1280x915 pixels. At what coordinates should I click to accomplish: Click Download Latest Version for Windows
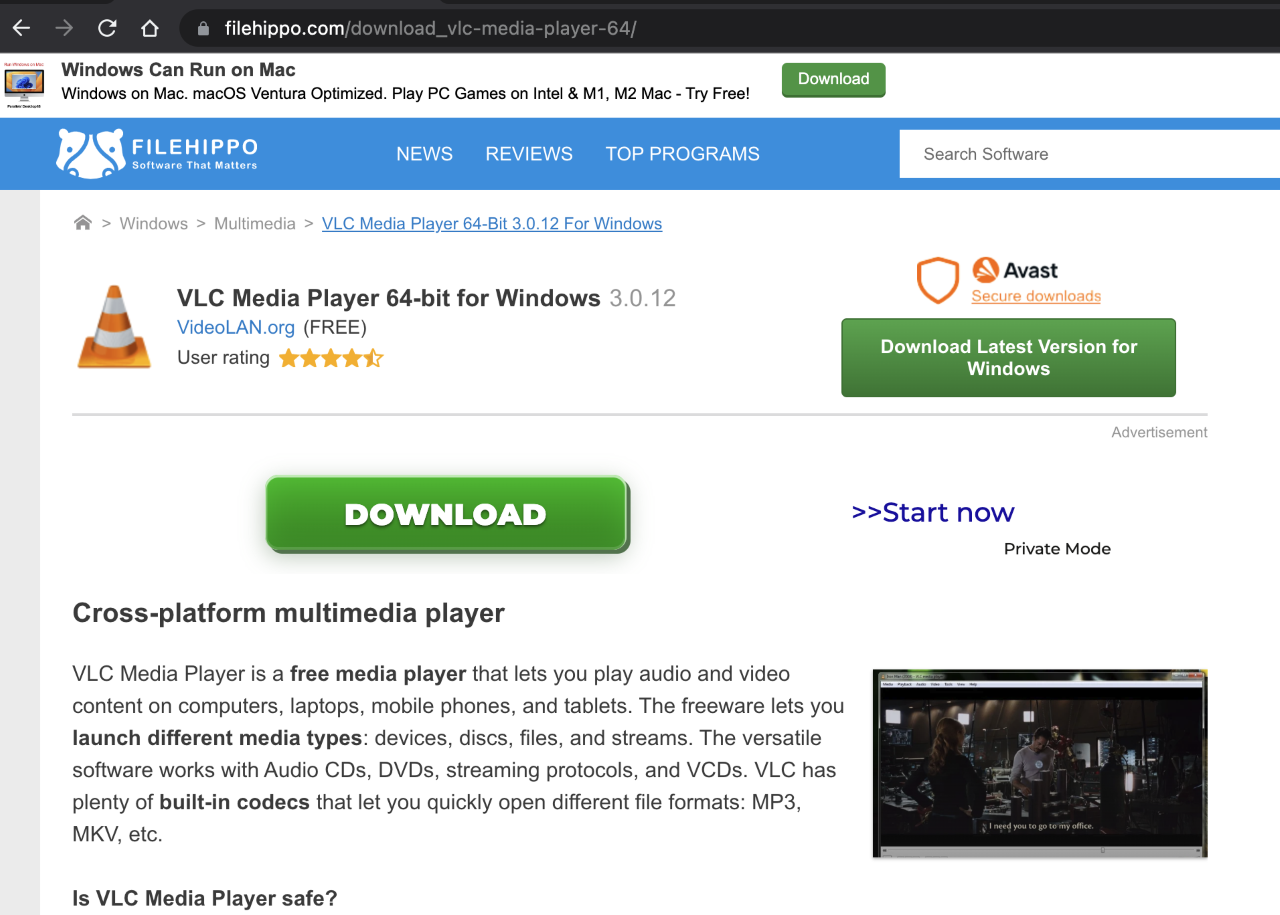[x=1009, y=358]
